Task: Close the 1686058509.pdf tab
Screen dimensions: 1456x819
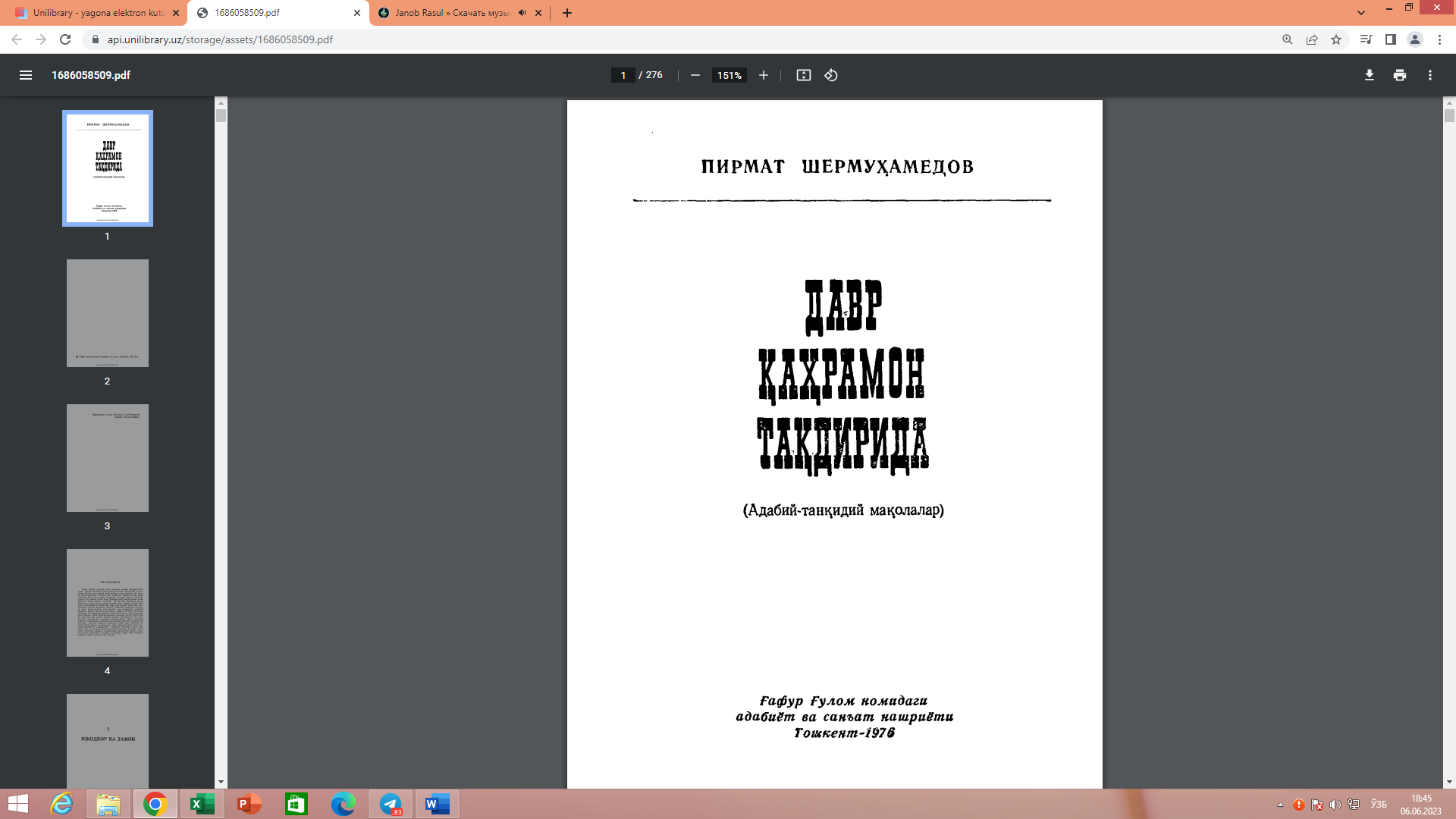Action: point(357,13)
